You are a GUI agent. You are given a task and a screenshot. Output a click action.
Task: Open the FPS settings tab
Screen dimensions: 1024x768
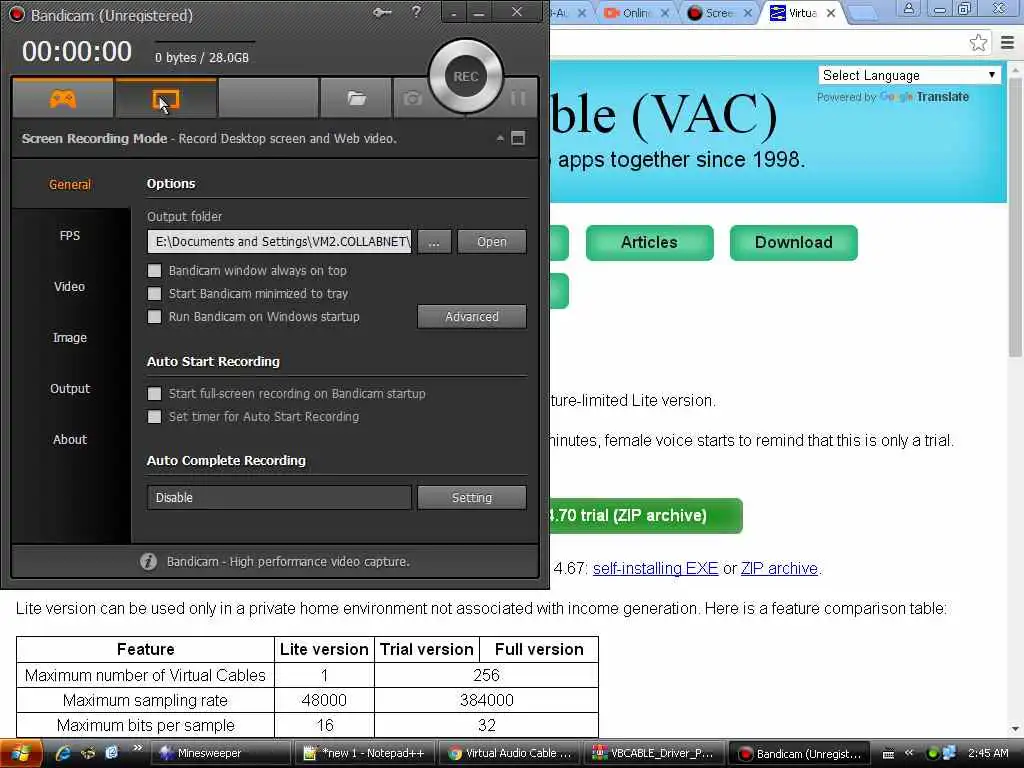[x=70, y=235]
